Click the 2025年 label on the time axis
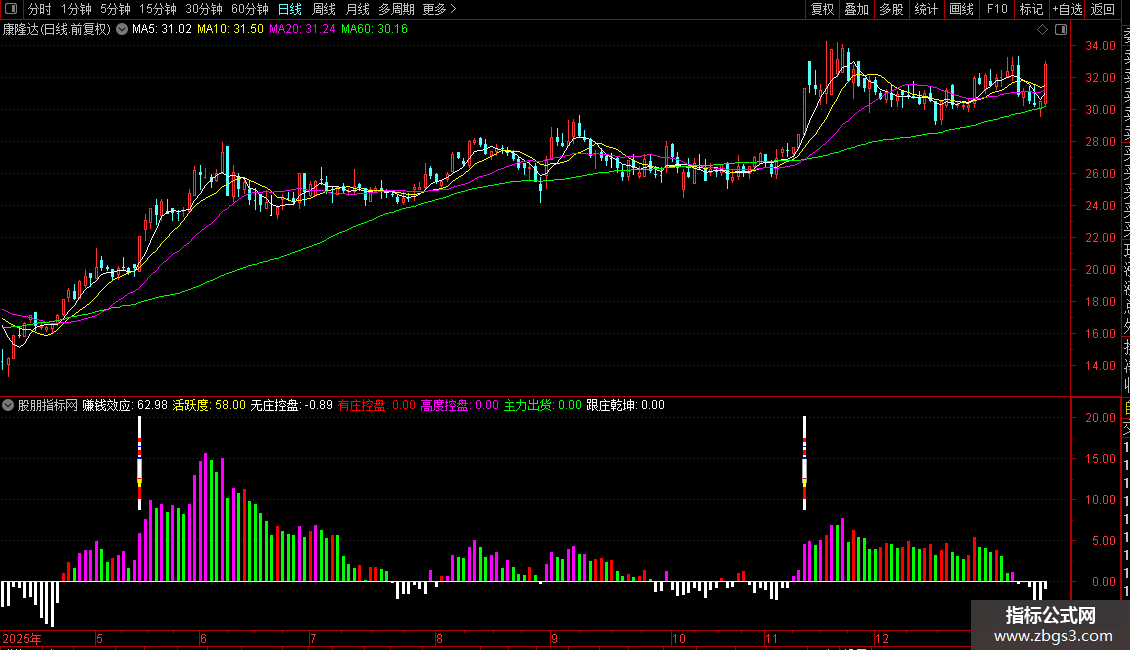The width and height of the screenshot is (1130, 650). tap(22, 638)
